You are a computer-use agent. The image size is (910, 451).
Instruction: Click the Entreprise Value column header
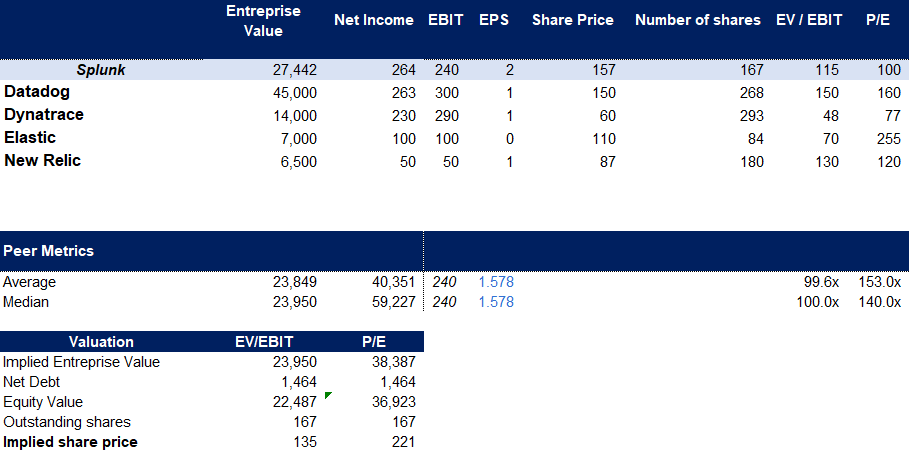pyautogui.click(x=263, y=20)
